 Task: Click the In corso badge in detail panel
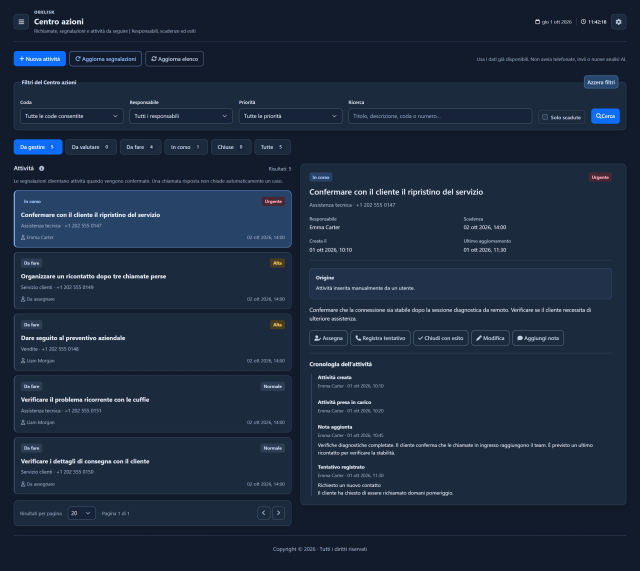(320, 177)
